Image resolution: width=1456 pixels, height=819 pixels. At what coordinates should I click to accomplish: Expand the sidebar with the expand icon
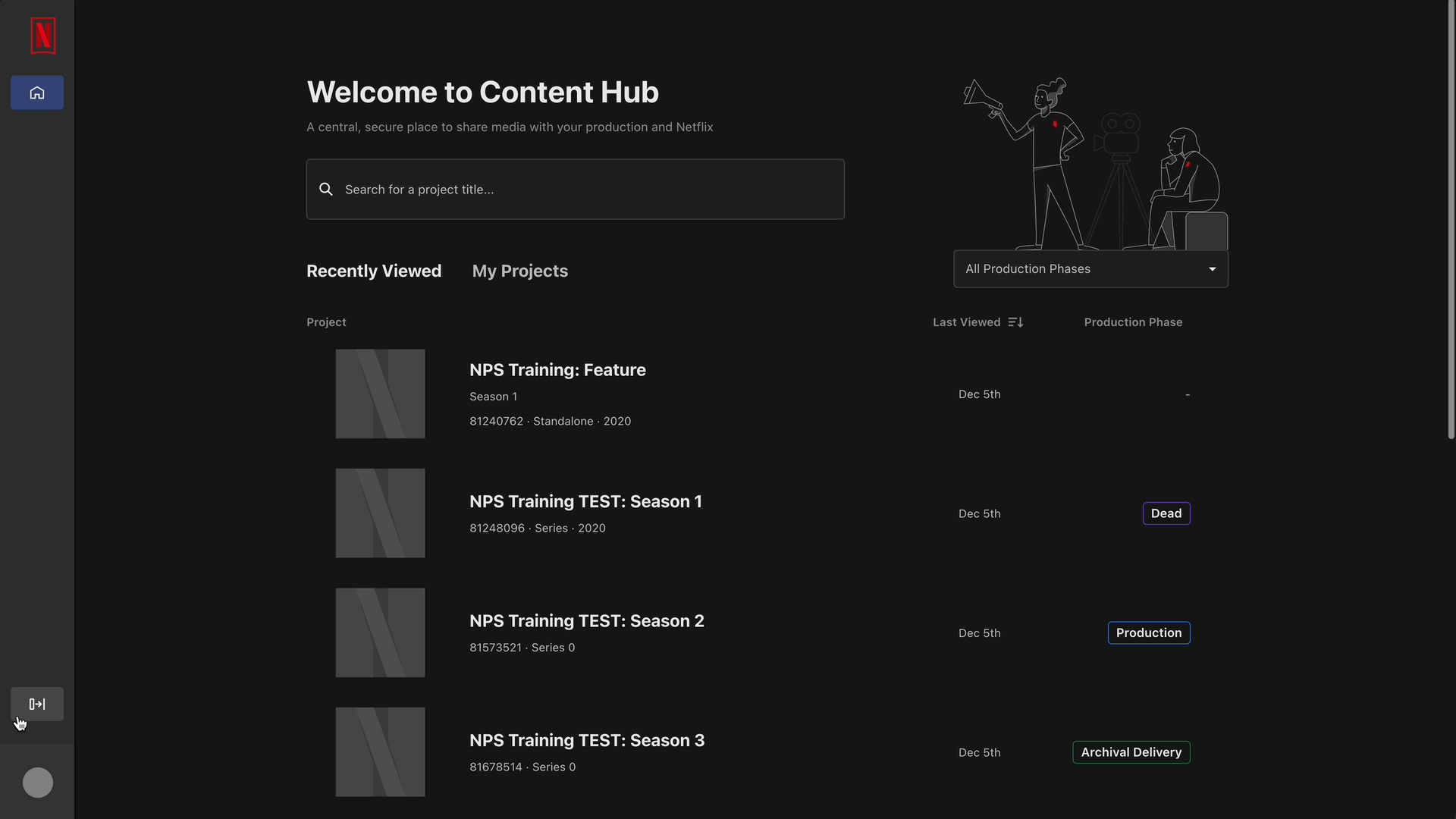(x=37, y=704)
